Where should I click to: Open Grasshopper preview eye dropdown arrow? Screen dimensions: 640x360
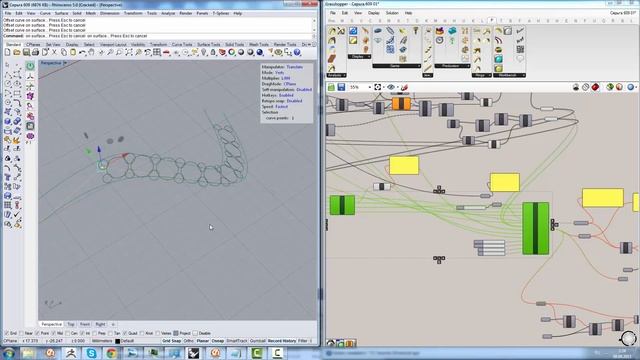pyautogui.click(x=398, y=87)
